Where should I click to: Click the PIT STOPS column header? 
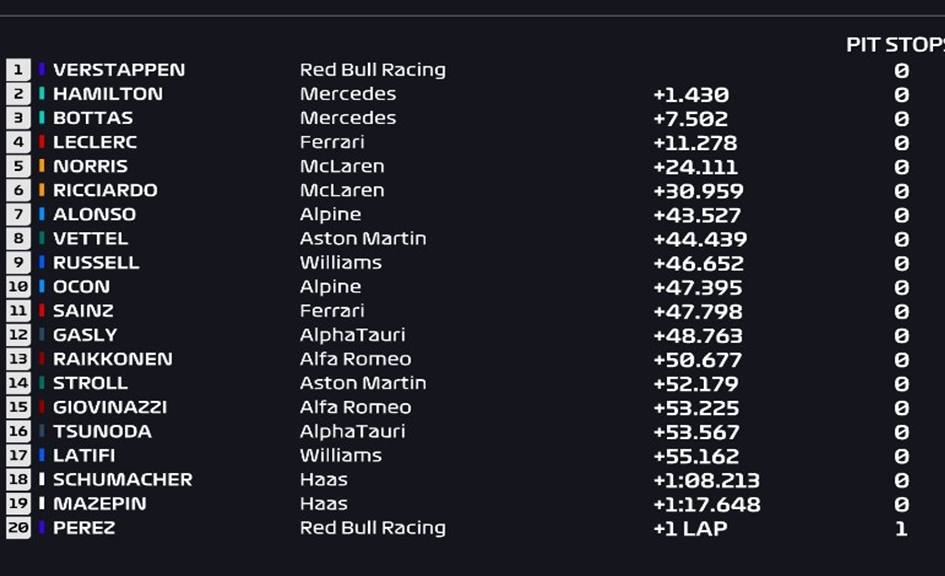pyautogui.click(x=896, y=45)
